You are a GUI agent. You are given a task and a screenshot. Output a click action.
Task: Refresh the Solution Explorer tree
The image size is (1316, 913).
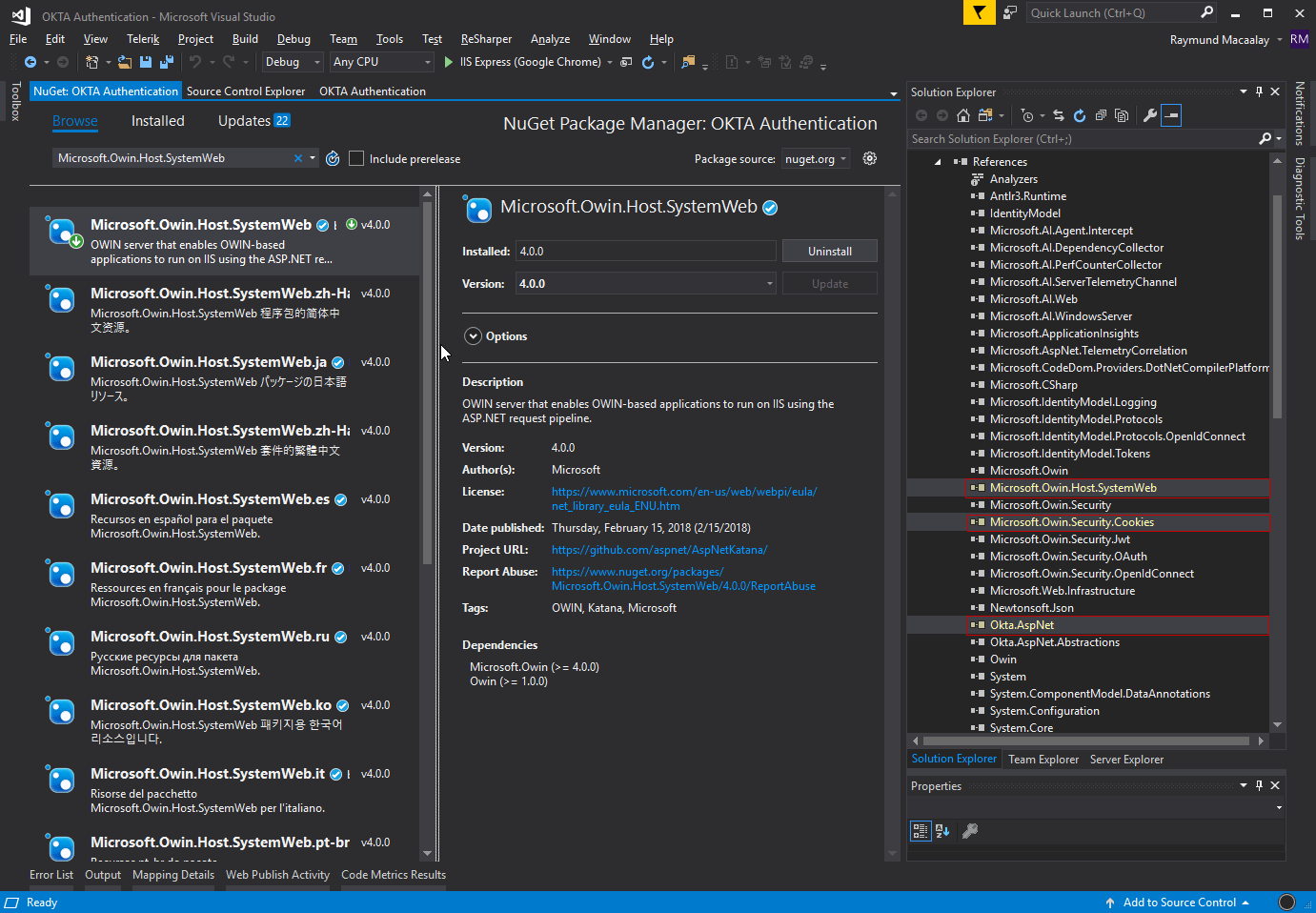[x=1080, y=115]
